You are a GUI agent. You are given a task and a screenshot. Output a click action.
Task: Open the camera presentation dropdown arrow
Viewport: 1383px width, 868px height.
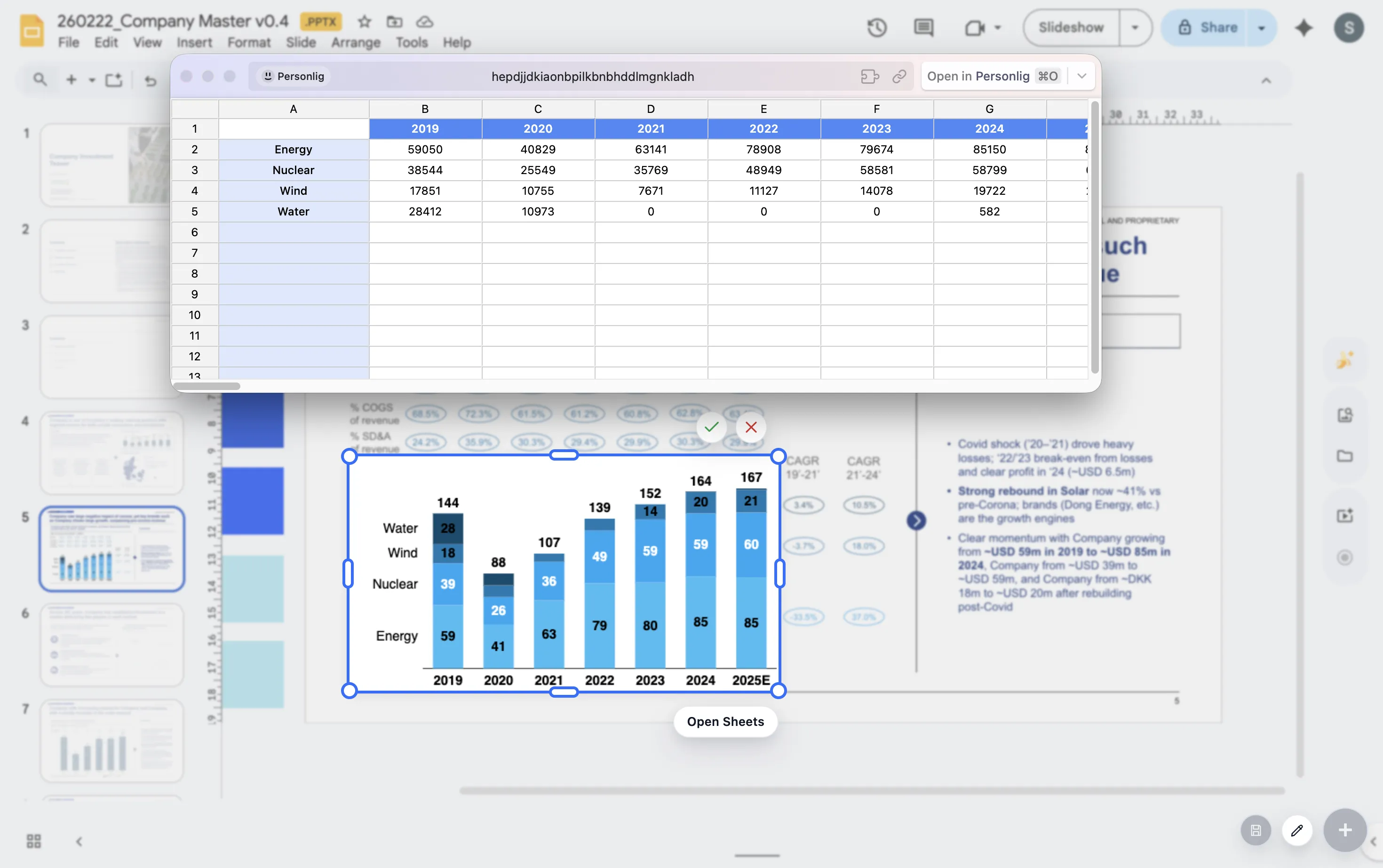pos(999,27)
